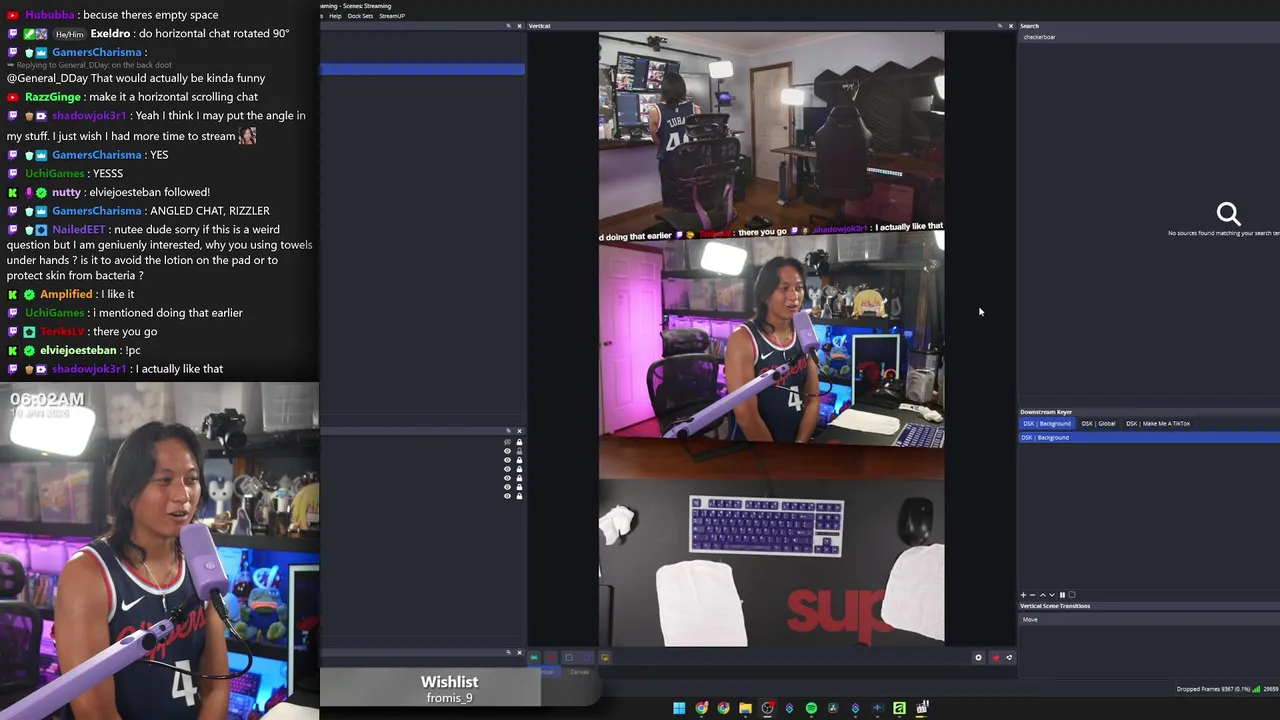Click the red heart icon under the preview

pyautogui.click(x=996, y=658)
